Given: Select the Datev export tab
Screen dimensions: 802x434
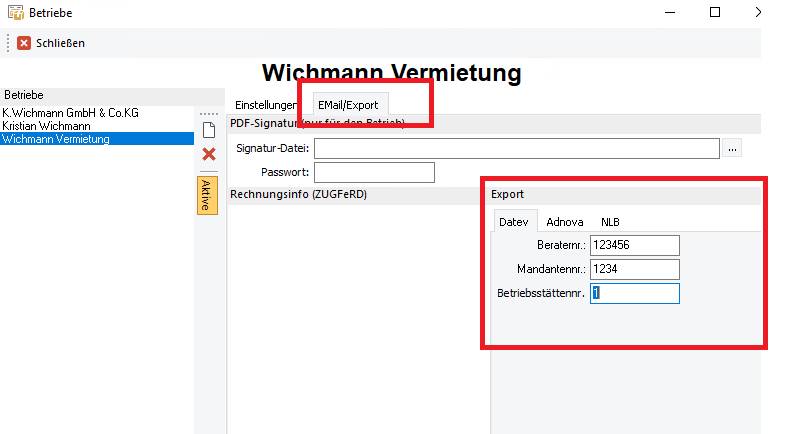Looking at the screenshot, I should 514,222.
